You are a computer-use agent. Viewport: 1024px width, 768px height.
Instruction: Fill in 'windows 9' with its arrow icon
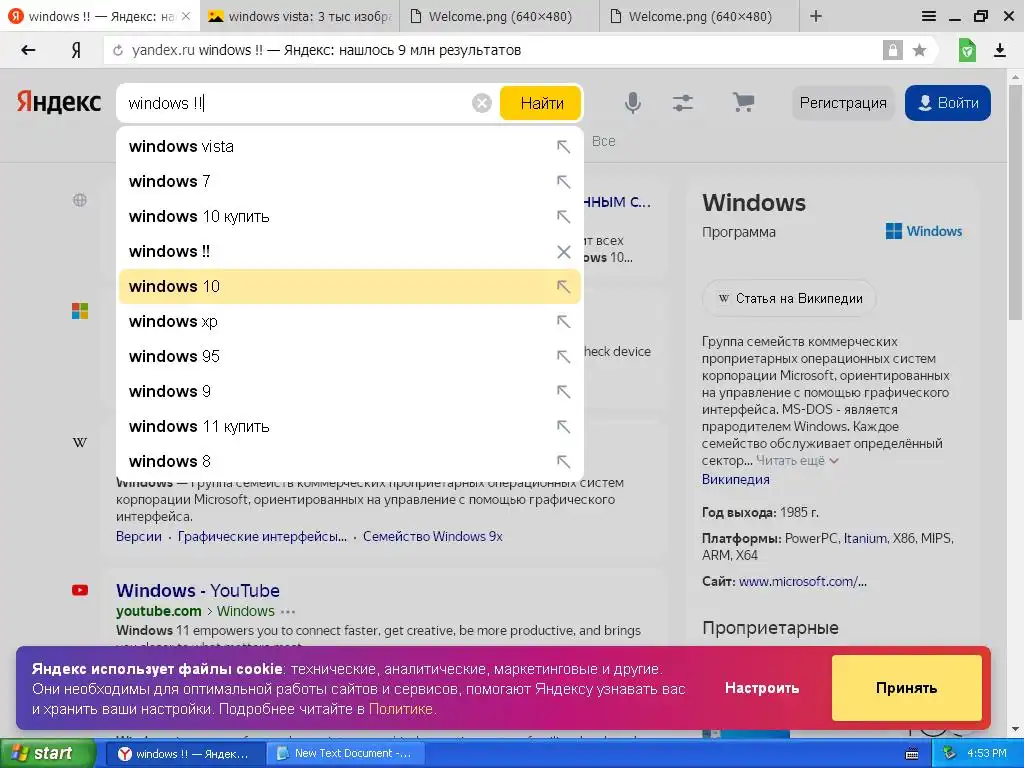[563, 391]
